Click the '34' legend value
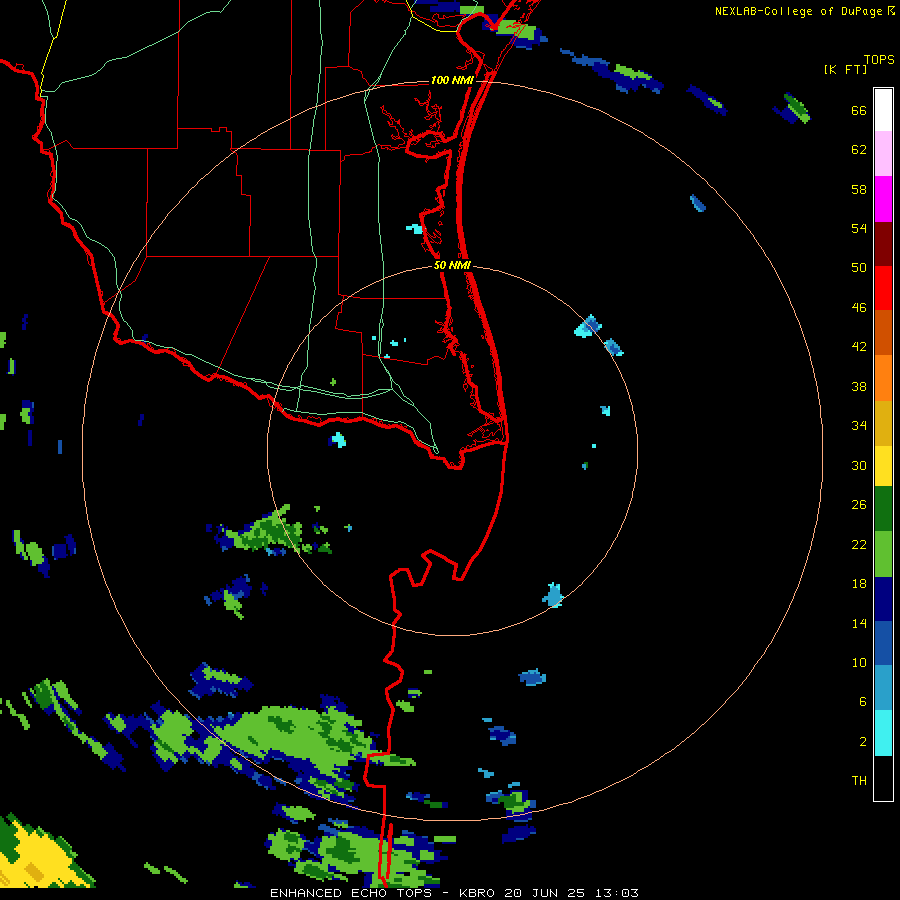This screenshot has width=900, height=900. (859, 425)
